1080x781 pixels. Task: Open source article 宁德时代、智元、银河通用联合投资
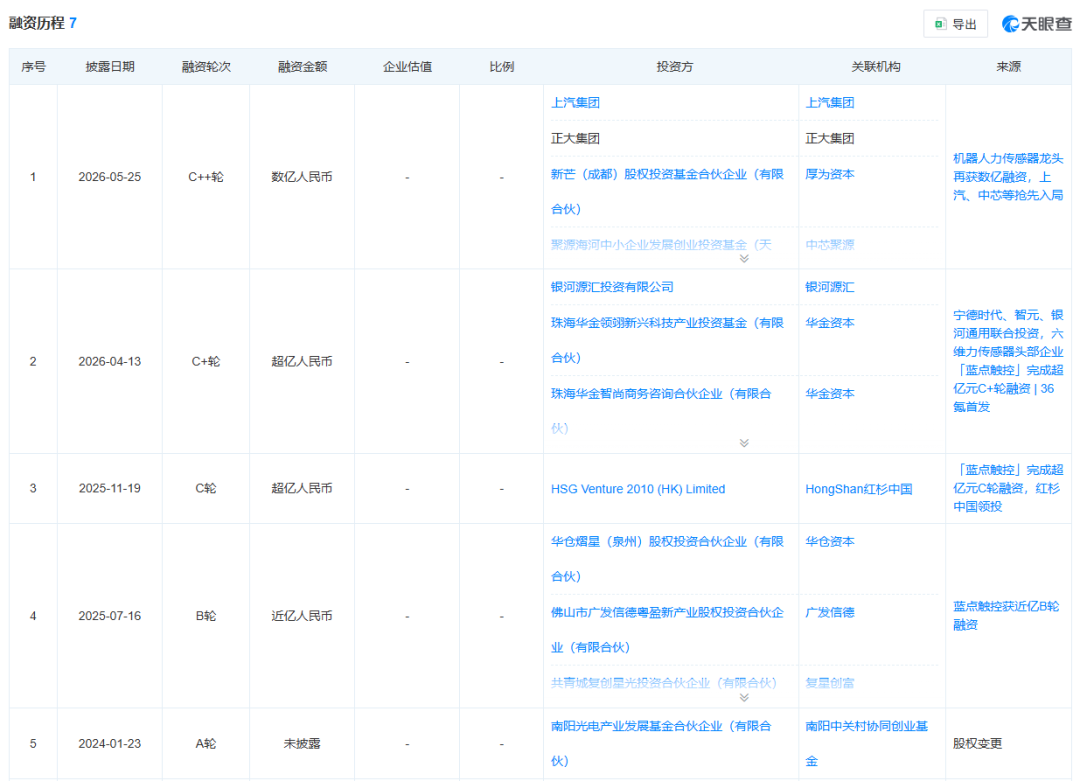pyautogui.click(x=1008, y=361)
